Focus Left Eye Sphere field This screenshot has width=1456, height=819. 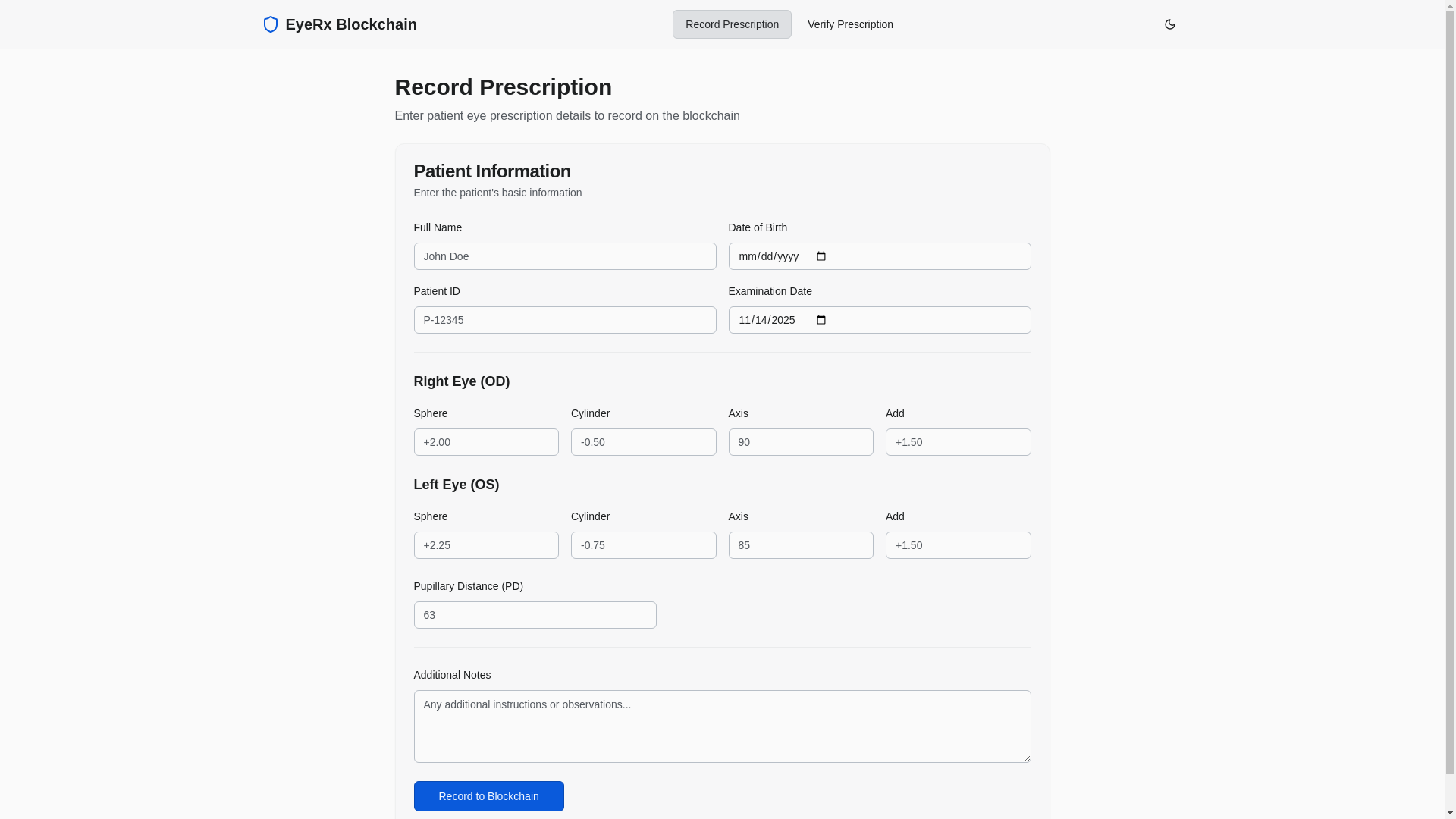(x=486, y=545)
